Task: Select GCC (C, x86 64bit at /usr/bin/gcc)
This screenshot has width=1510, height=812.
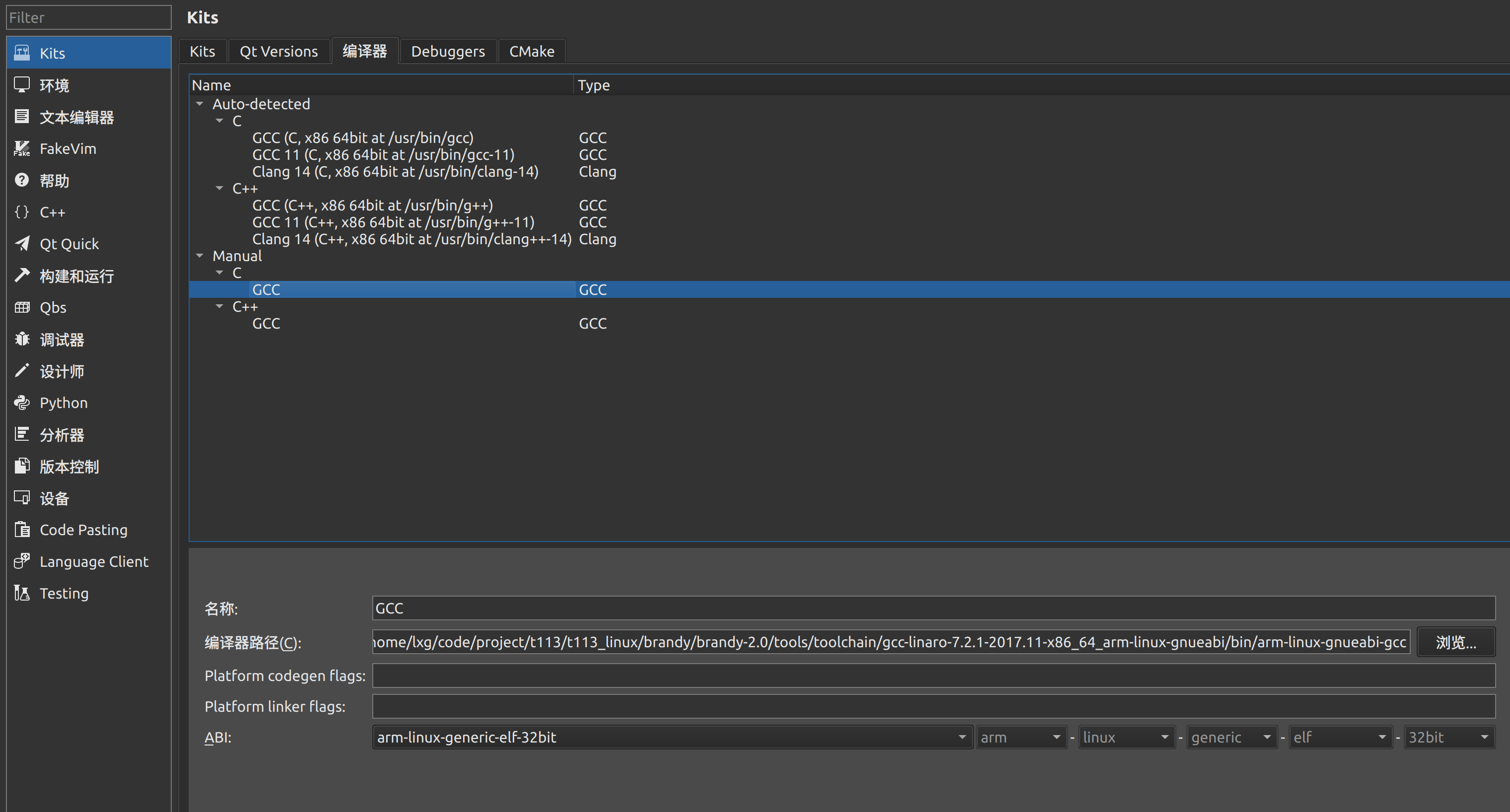Action: pyautogui.click(x=849, y=138)
